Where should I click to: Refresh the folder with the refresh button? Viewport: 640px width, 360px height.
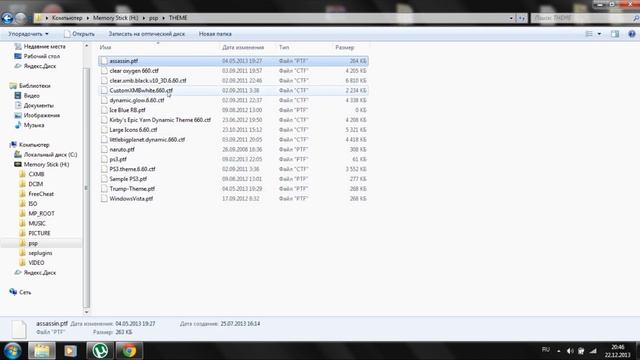click(x=521, y=18)
